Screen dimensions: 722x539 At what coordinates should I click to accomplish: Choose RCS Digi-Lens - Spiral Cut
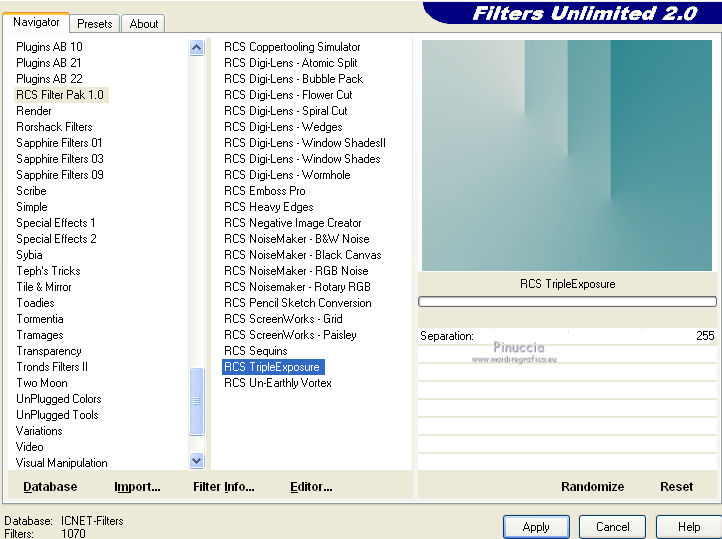[285, 111]
